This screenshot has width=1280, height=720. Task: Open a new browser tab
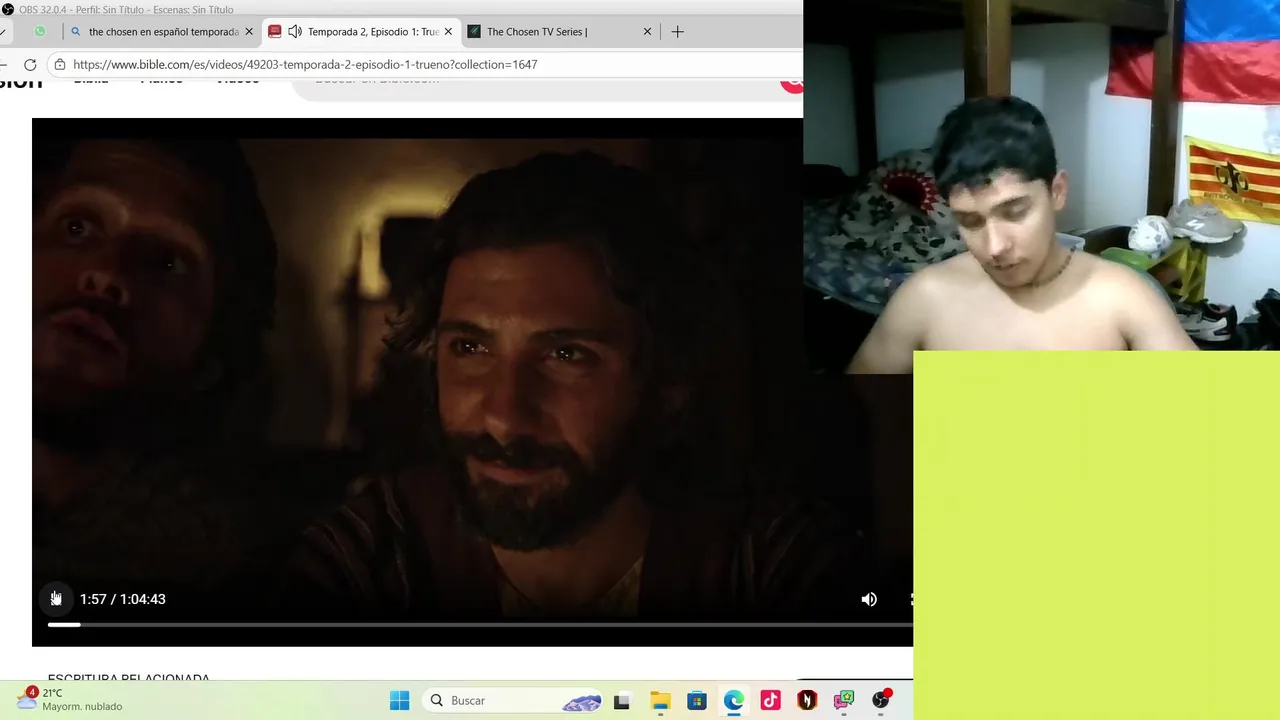[x=677, y=32]
